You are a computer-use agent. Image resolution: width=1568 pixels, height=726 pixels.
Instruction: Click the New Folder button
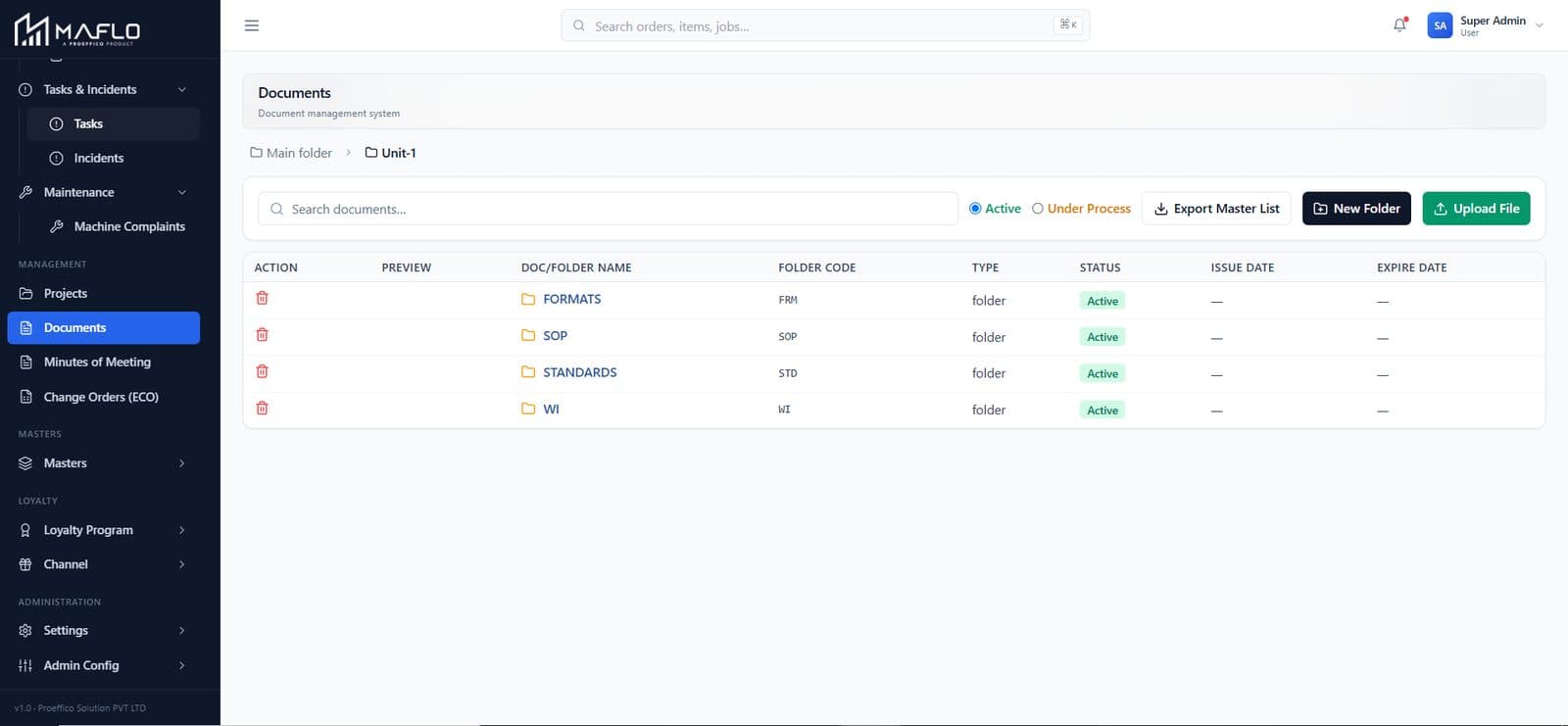[x=1356, y=209]
